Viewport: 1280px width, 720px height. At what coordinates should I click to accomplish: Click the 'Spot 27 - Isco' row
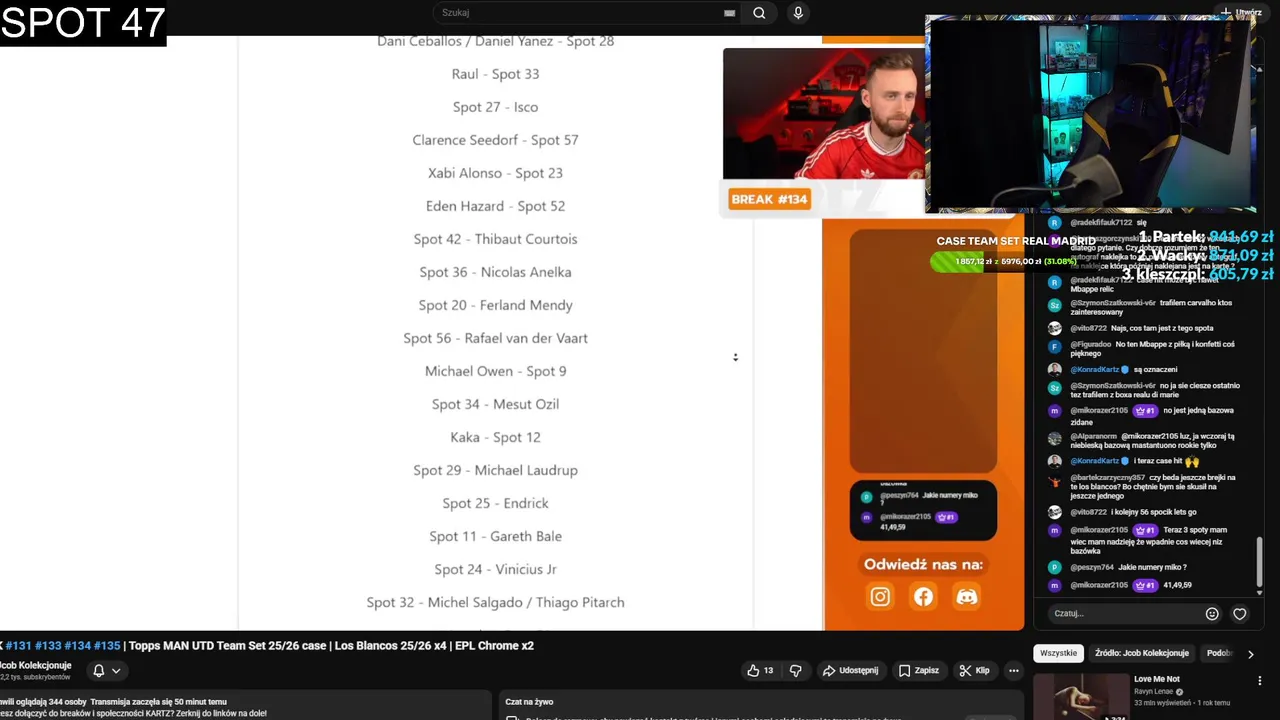(495, 107)
